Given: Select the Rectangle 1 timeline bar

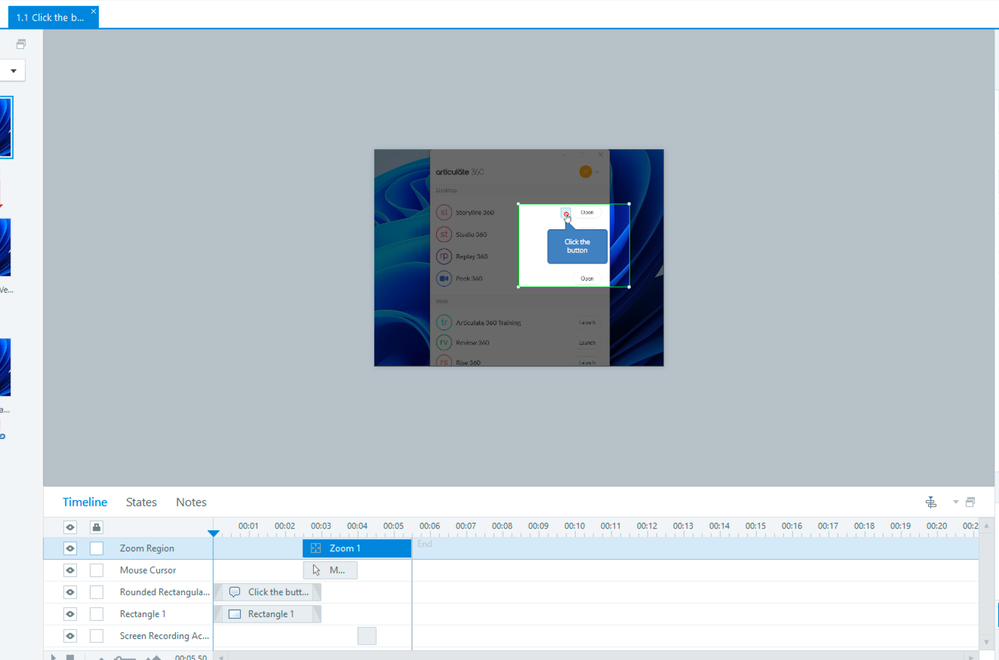Looking at the screenshot, I should tap(267, 614).
